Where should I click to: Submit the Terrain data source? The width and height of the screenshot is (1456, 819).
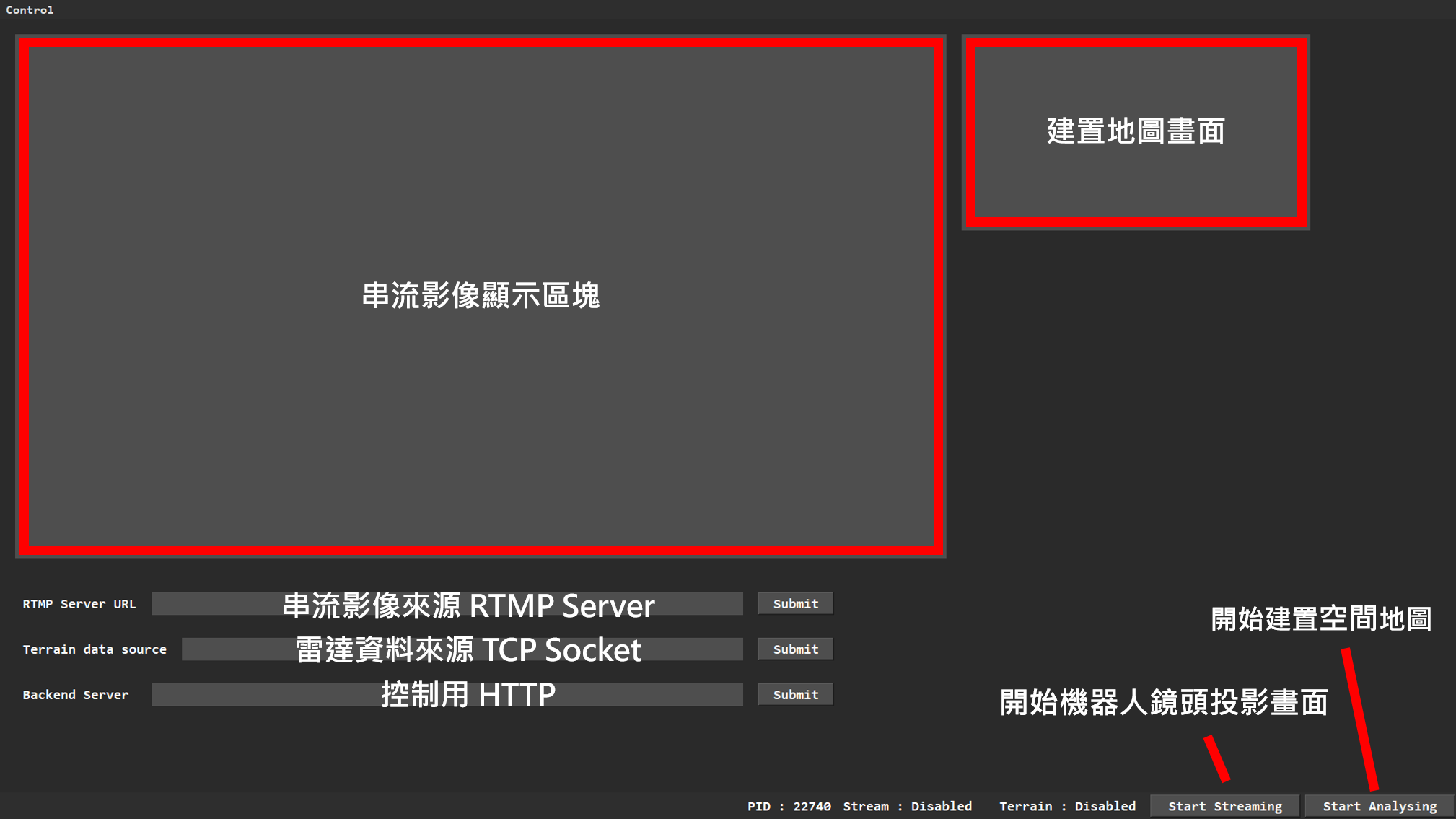[x=795, y=649]
